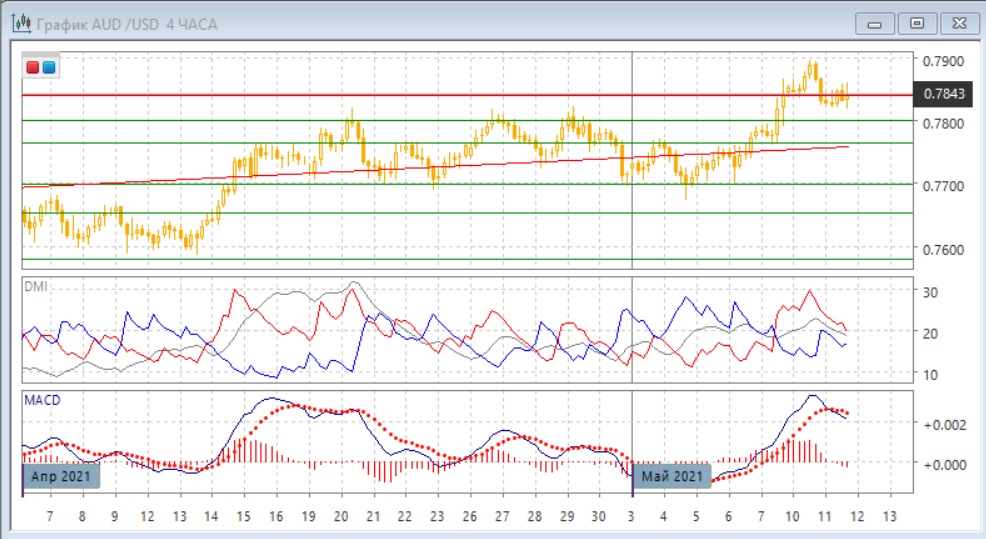986x539 pixels.
Task: Click the Апр 2021 month marker
Action: click(61, 477)
